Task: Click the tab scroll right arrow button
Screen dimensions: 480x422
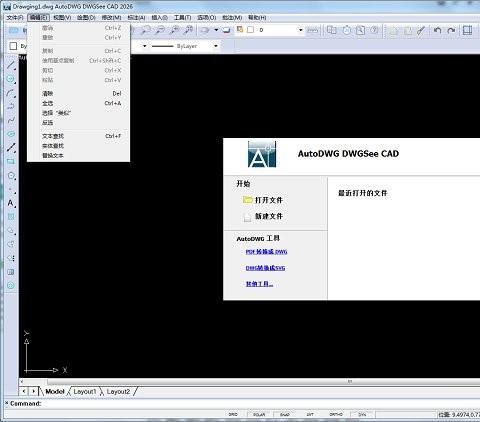Action: [34, 391]
